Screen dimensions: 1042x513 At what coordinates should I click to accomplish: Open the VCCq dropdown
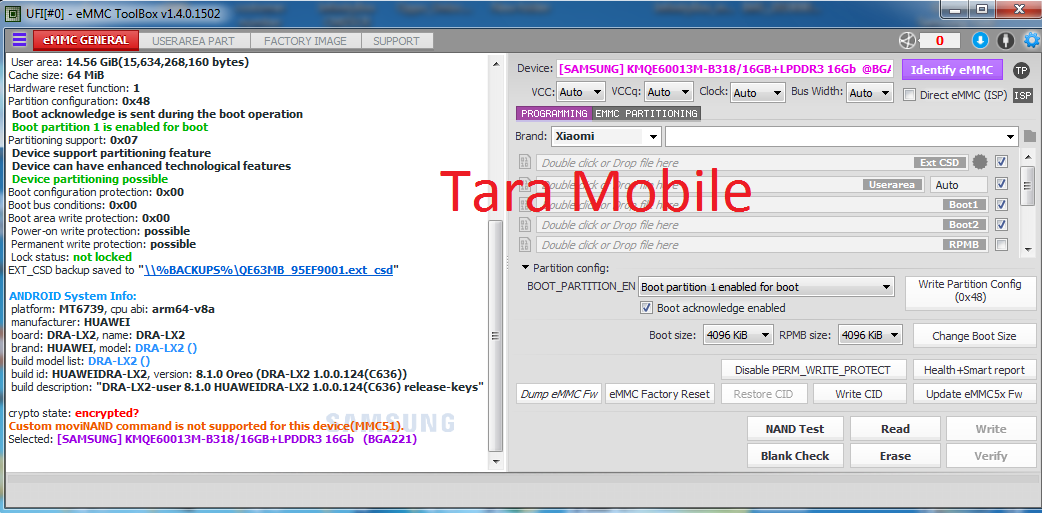tap(669, 92)
